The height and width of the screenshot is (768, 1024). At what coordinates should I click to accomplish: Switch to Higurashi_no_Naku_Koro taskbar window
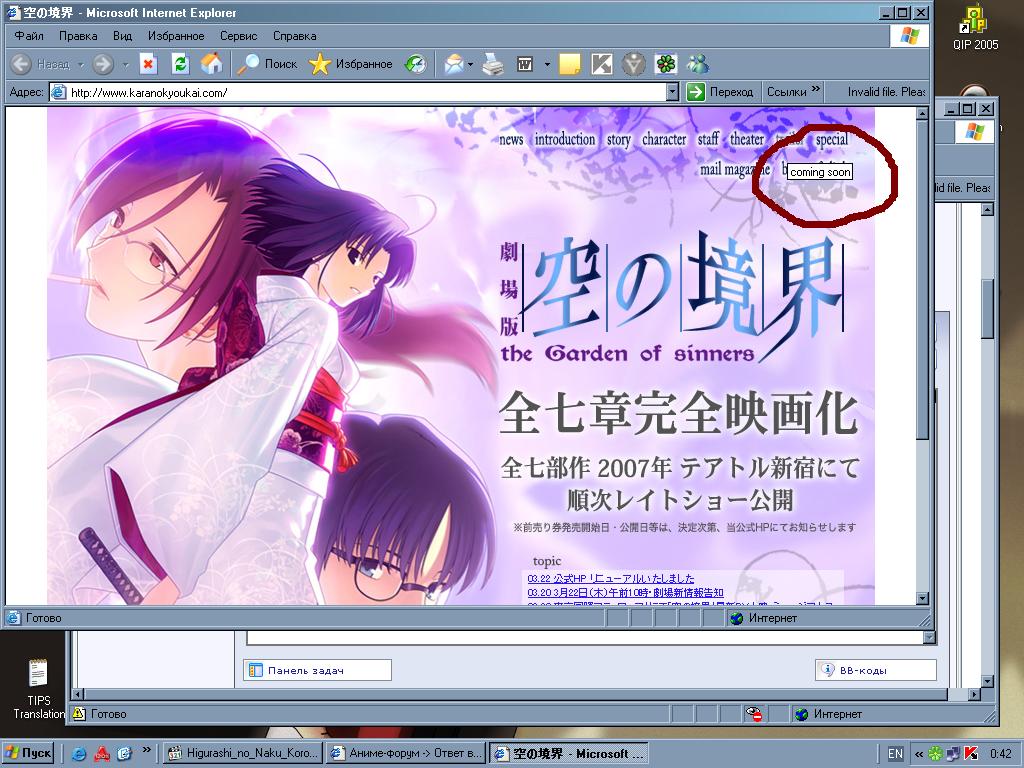243,753
